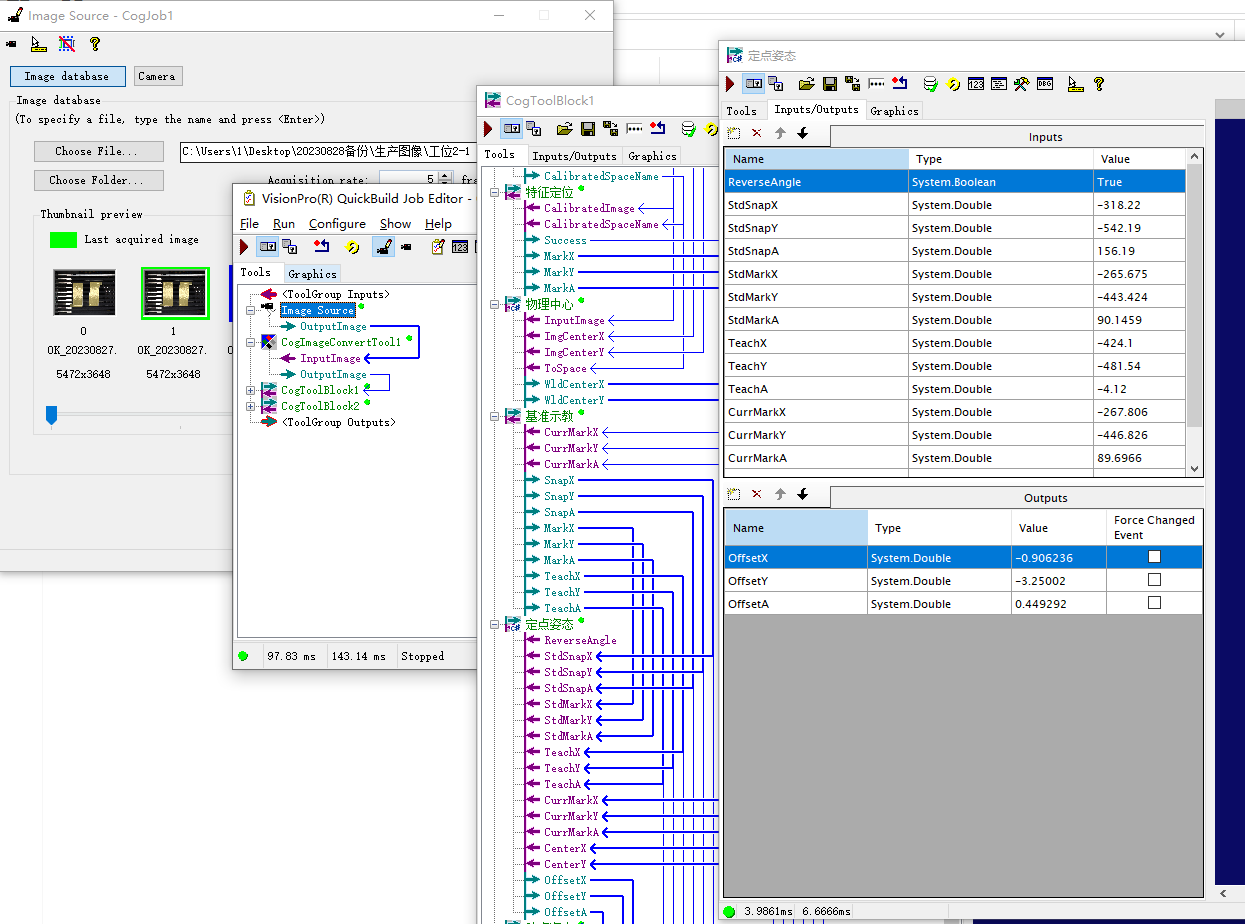Open help in Image Source window toolbar
1245x924 pixels.
tap(95, 44)
